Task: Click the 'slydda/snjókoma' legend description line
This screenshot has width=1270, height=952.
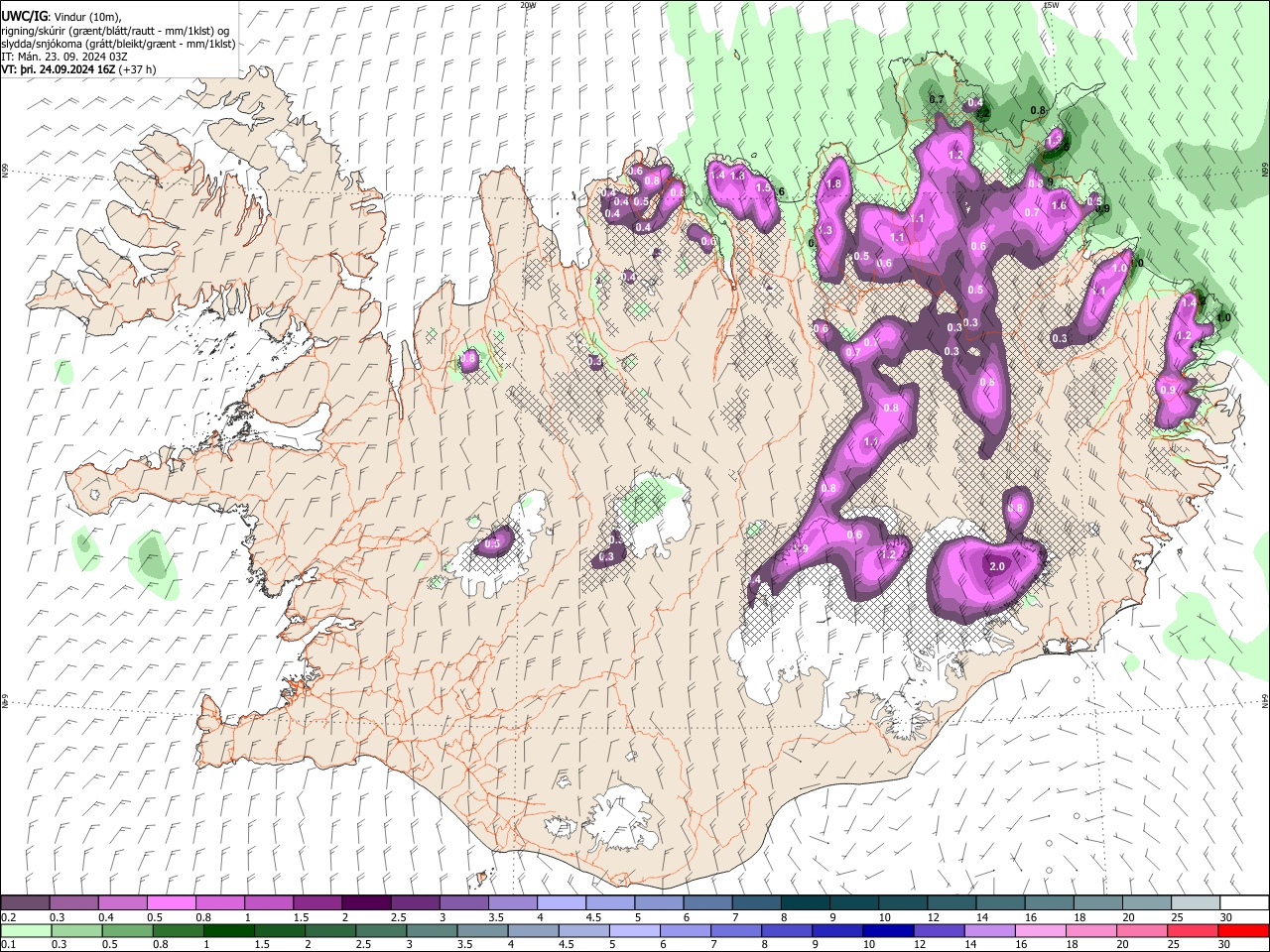Action: click(118, 44)
